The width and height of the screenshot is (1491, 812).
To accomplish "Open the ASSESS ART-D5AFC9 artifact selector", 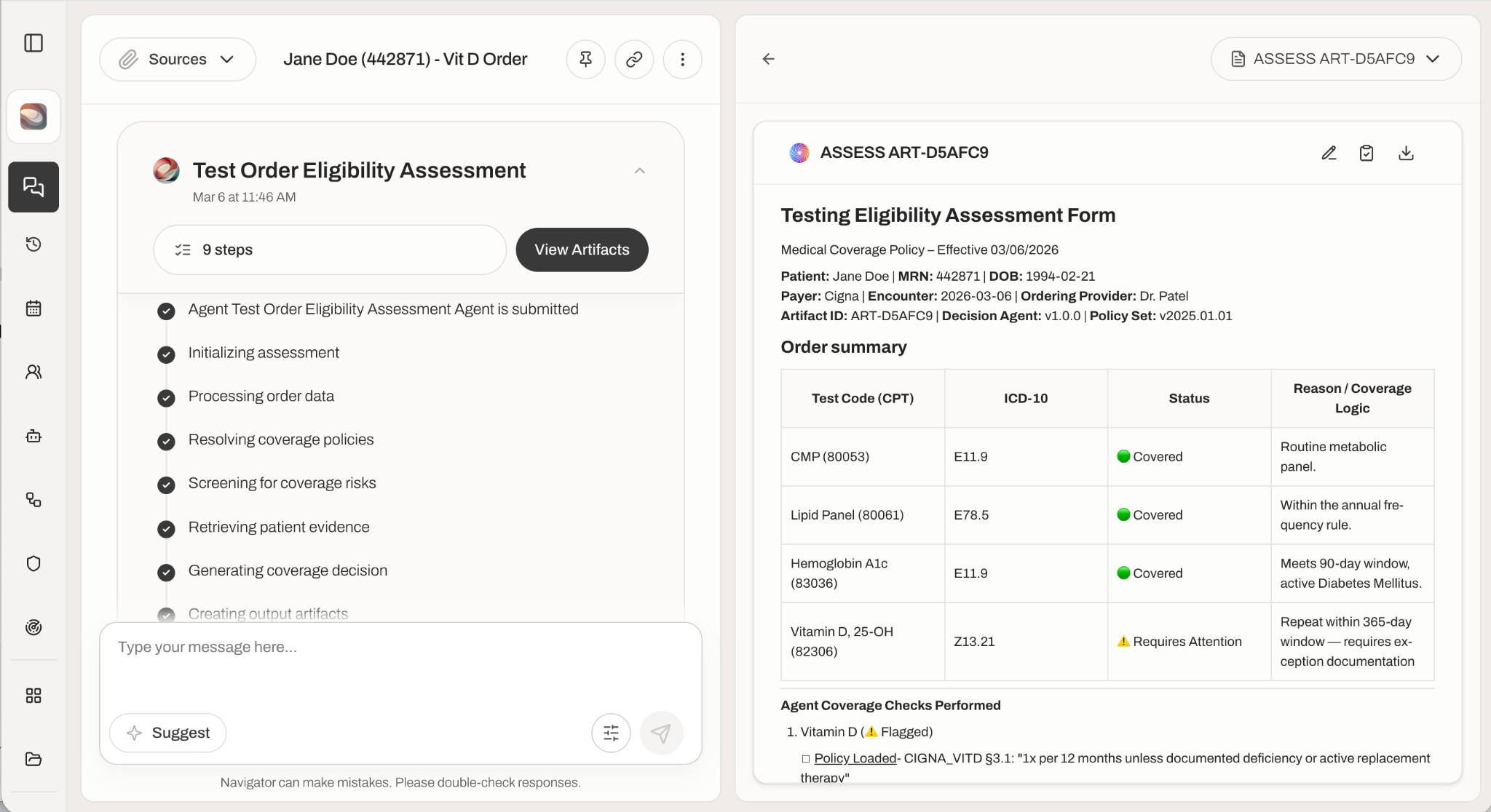I will [1336, 59].
